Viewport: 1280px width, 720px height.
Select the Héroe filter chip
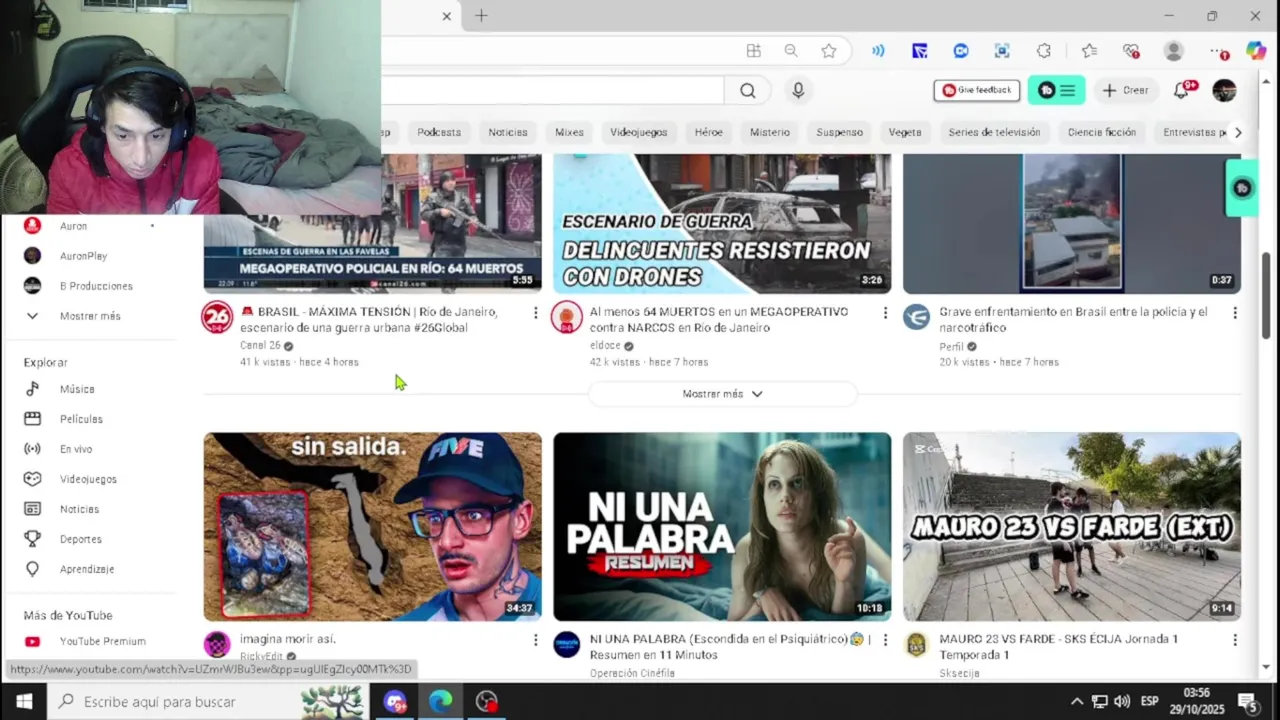(708, 132)
